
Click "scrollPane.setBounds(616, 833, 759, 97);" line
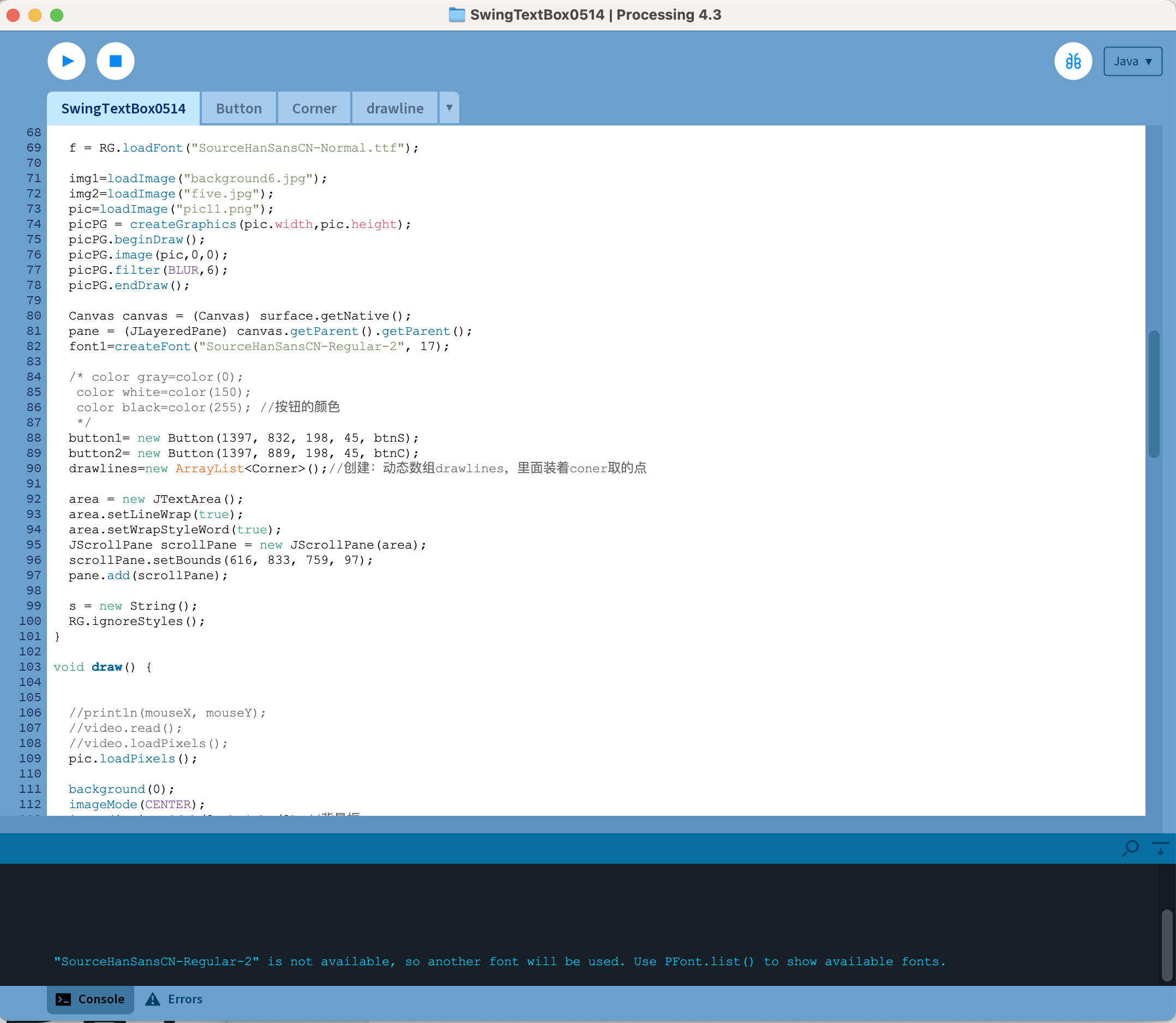(x=221, y=560)
